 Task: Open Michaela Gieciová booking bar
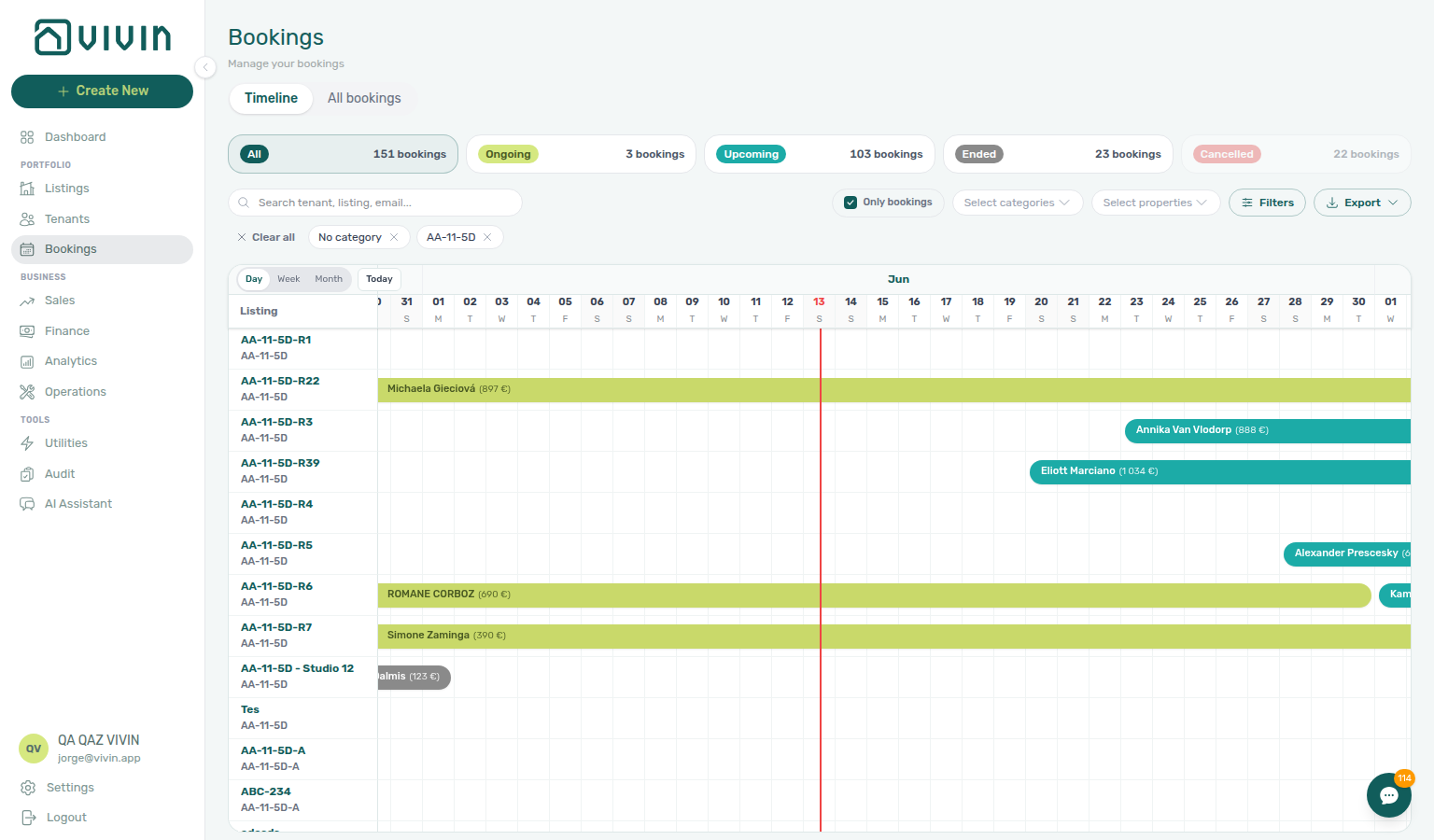point(894,389)
